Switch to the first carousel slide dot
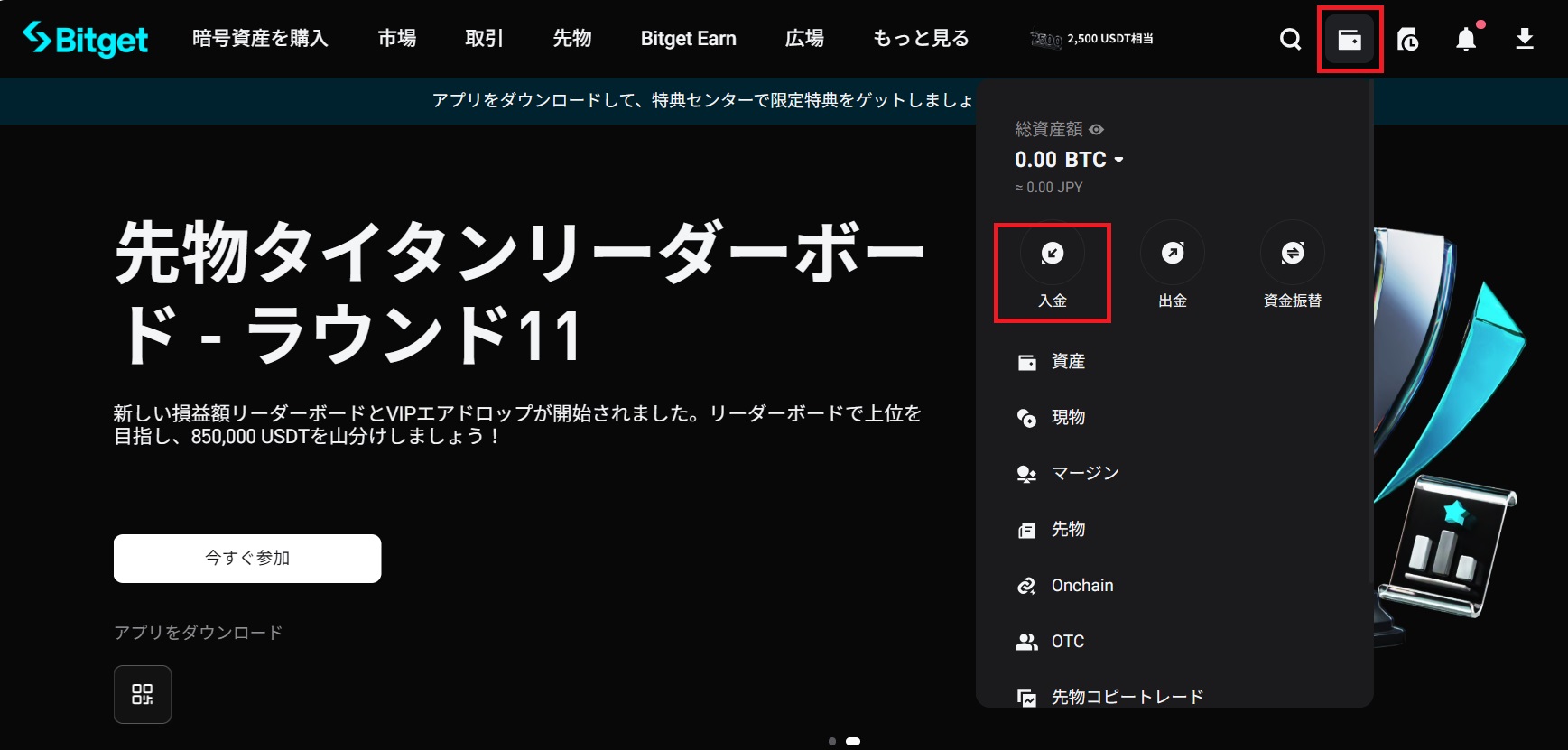Screen dimensions: 1568x750 coord(832,742)
